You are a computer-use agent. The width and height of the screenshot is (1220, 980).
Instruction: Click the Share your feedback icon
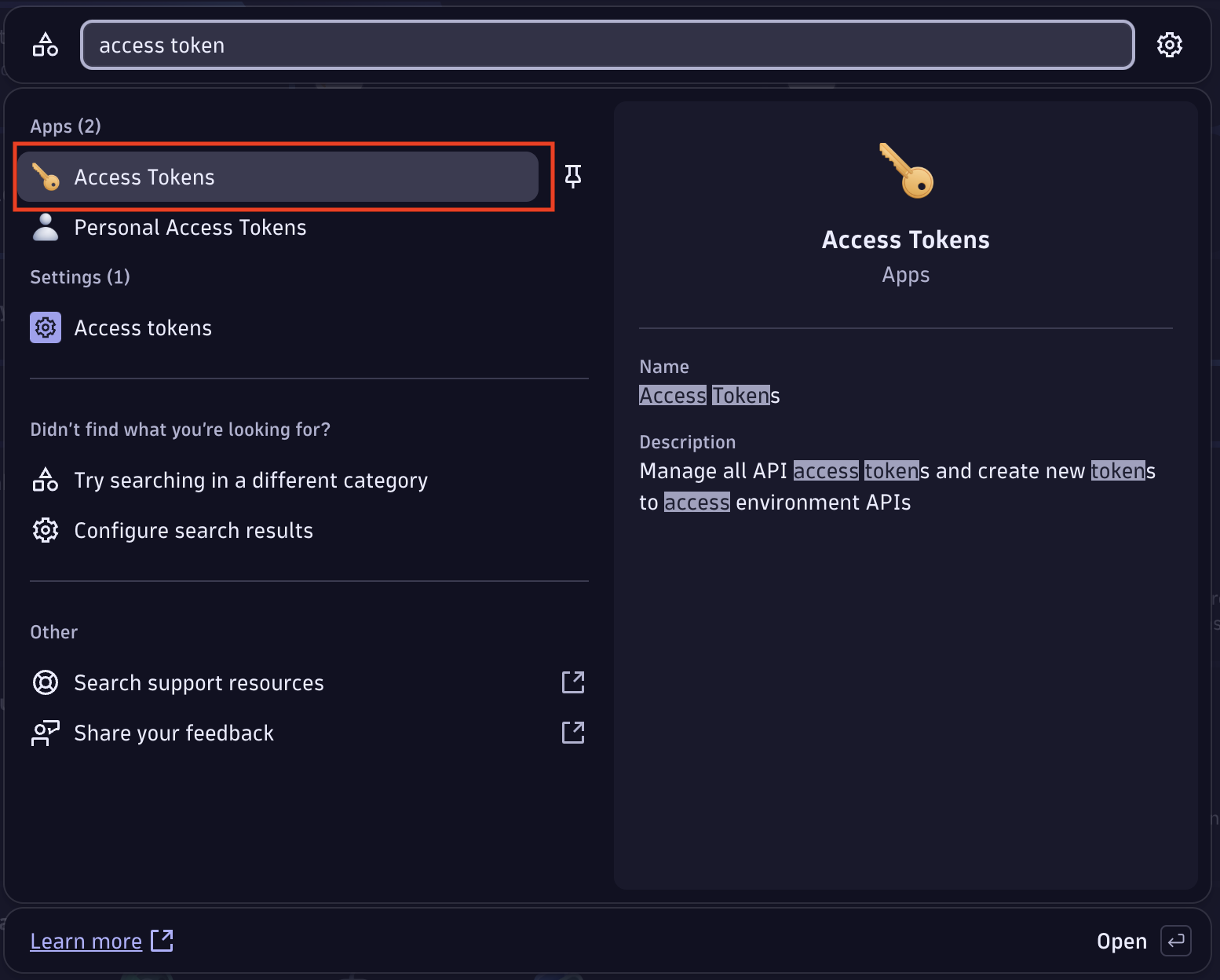46,733
